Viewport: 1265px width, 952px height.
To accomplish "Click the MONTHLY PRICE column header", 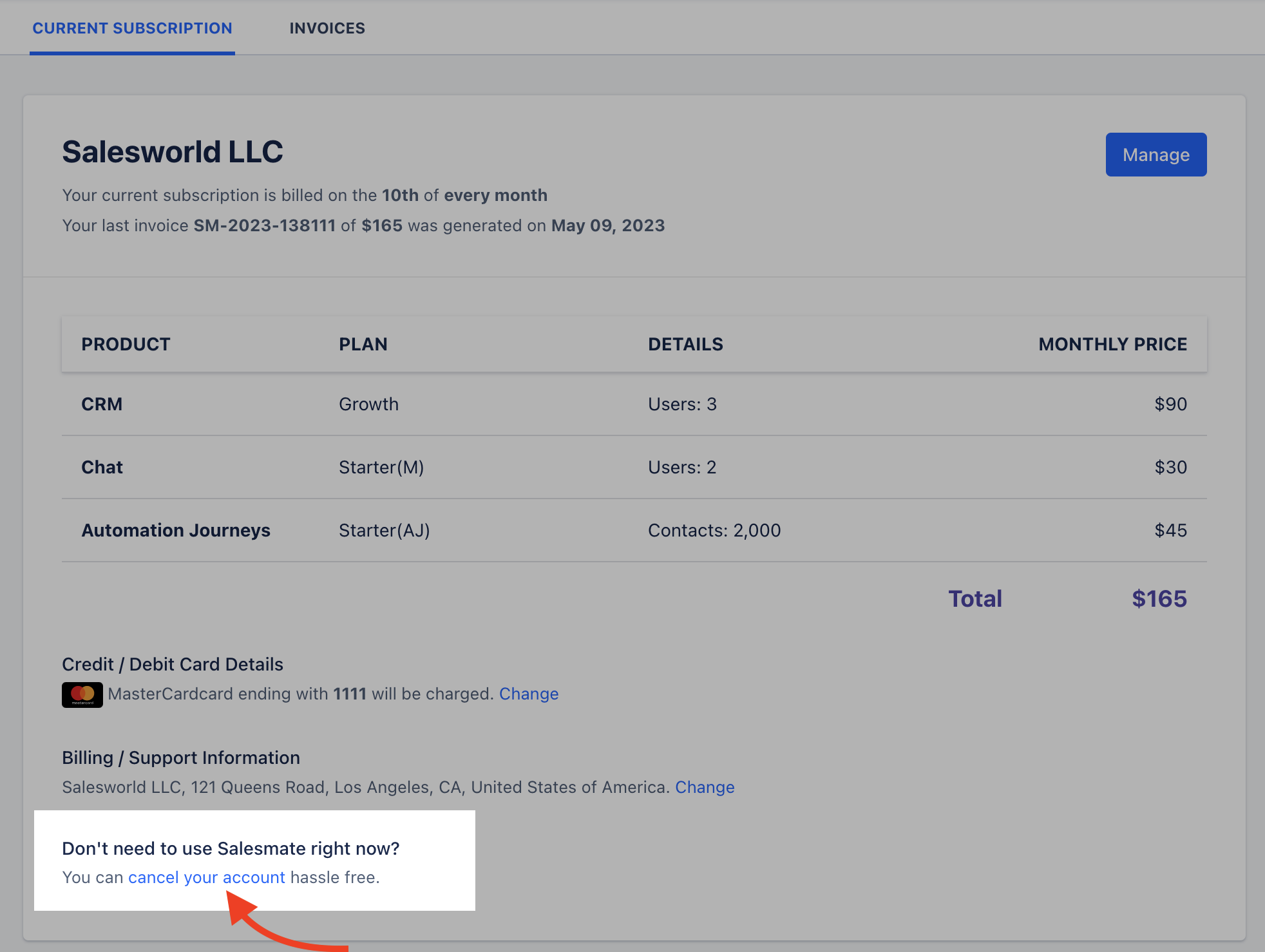I will tap(1112, 344).
